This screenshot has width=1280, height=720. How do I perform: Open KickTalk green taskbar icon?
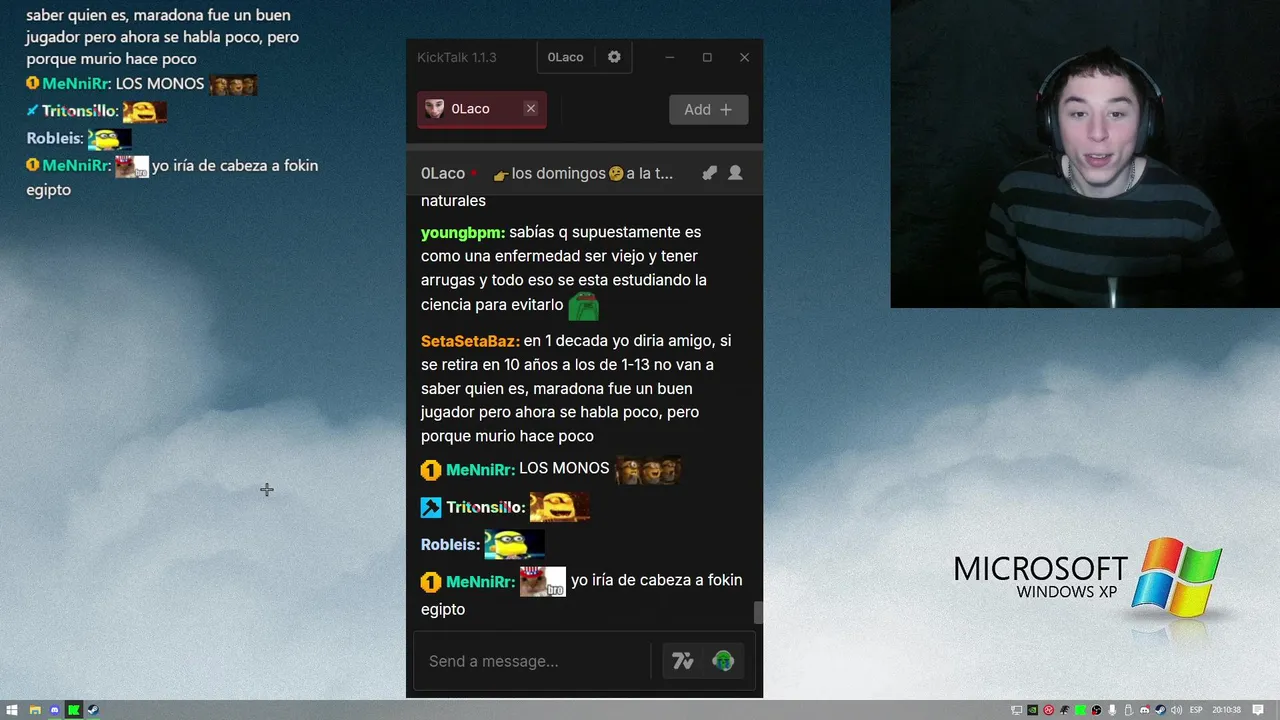(x=73, y=710)
